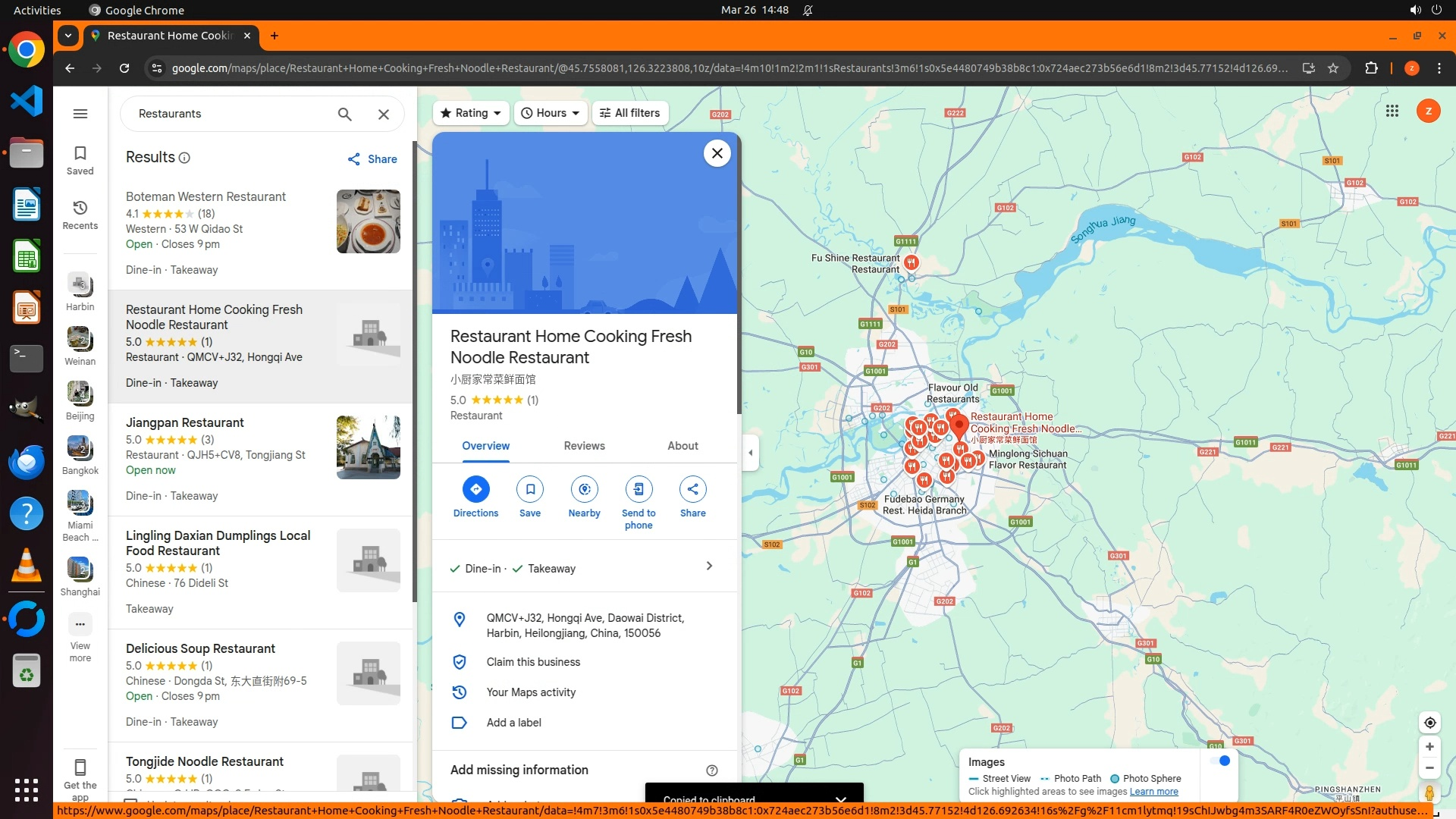Collapse the side panel arrow

coord(751,453)
